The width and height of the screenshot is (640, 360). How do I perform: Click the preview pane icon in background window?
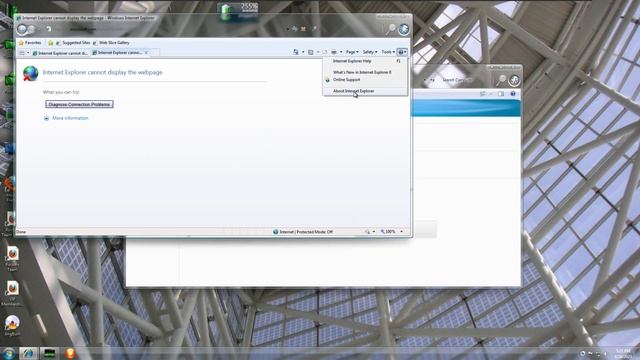tap(501, 94)
